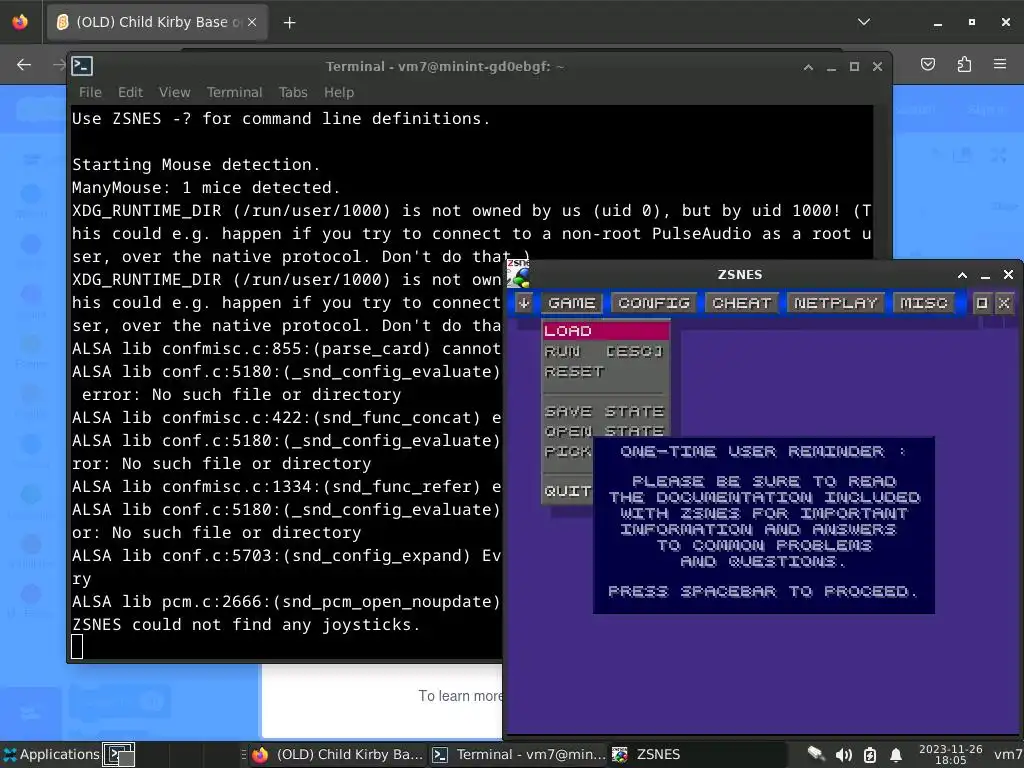Click the ZSNES window title bar app icon
Image resolution: width=1024 pixels, height=768 pixels.
(519, 274)
